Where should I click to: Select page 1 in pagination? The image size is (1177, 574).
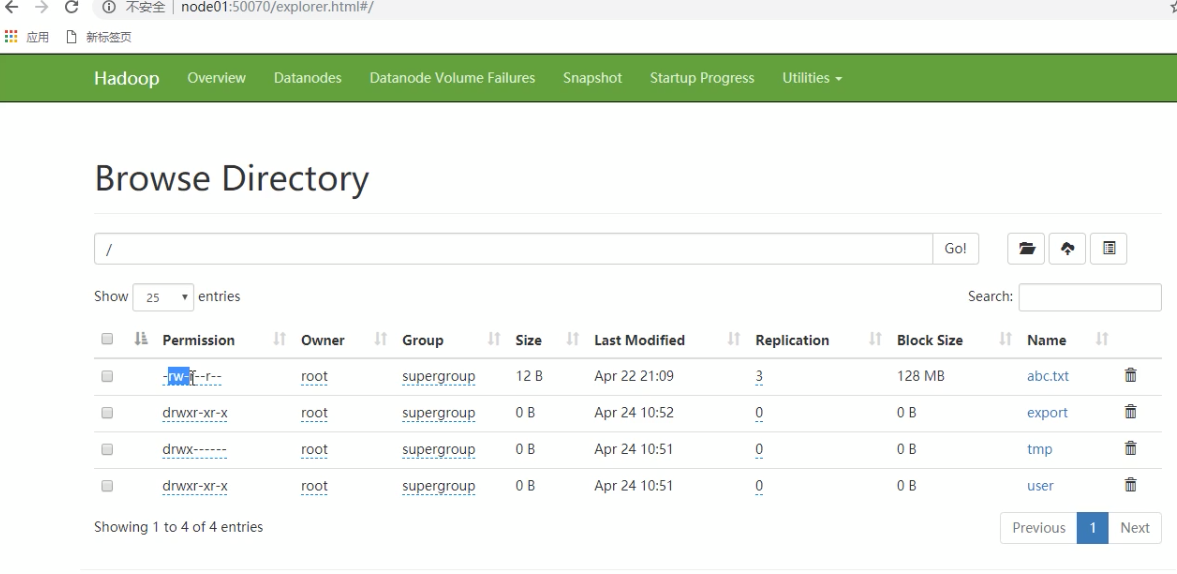[x=1093, y=527]
